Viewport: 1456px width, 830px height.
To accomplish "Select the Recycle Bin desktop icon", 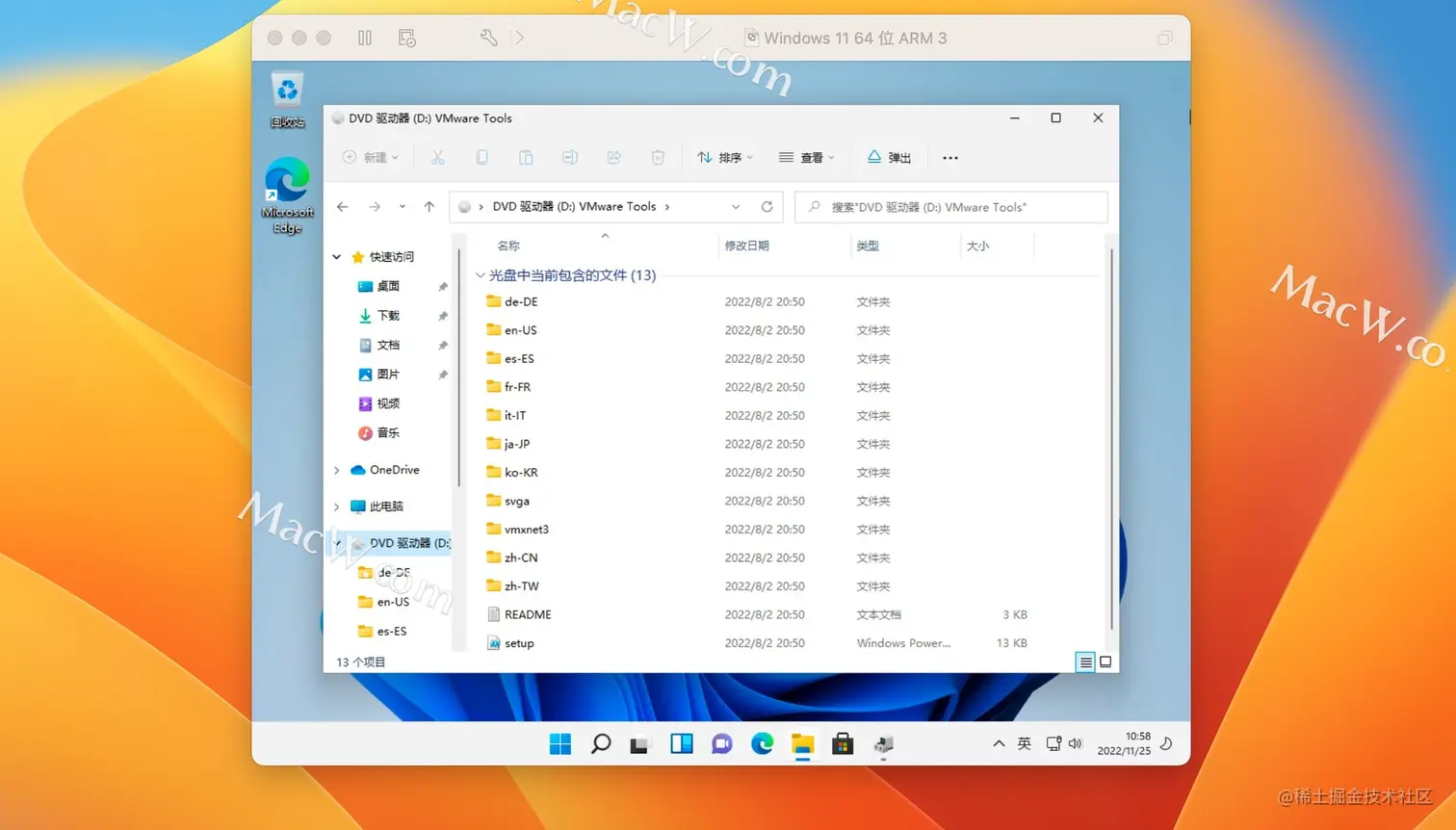I will tap(287, 100).
